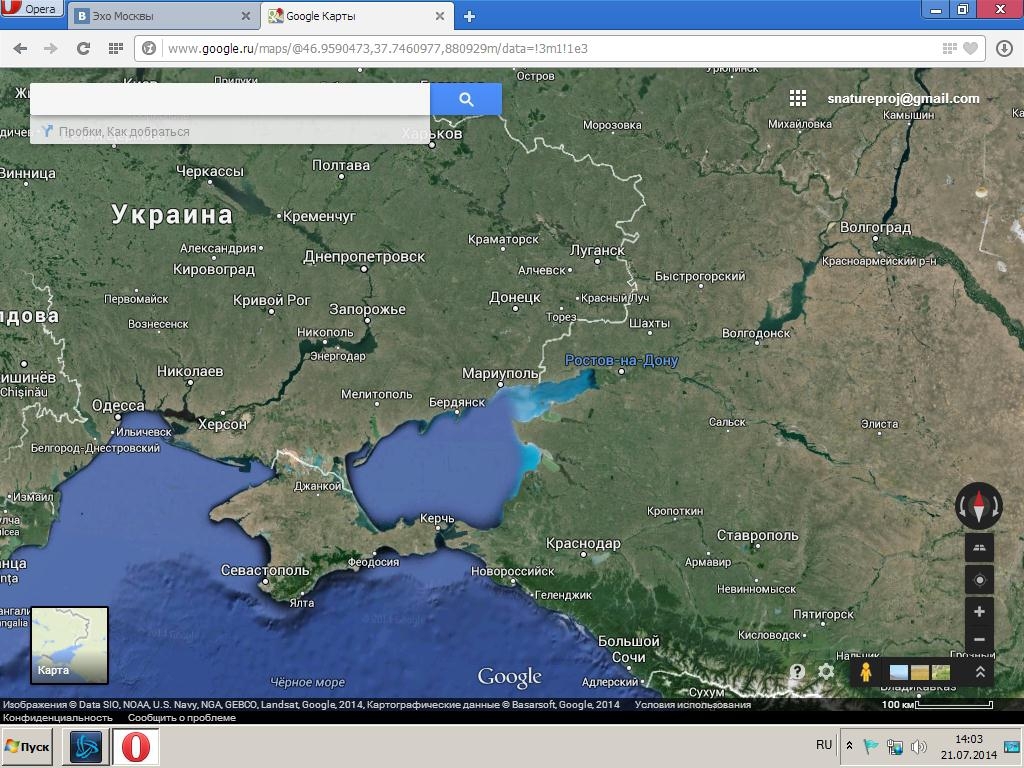
Task: Toggle the tilt view button
Action: [979, 548]
